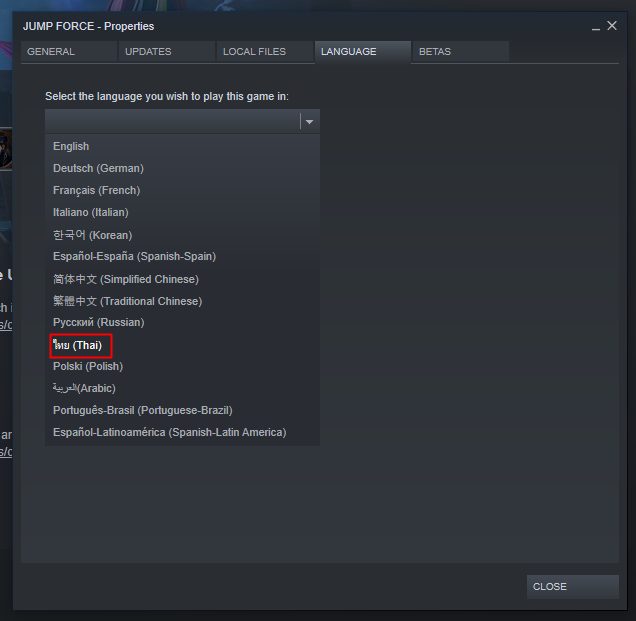Viewport: 636px width, 621px height.
Task: Click the empty language combo box field
Action: click(183, 121)
